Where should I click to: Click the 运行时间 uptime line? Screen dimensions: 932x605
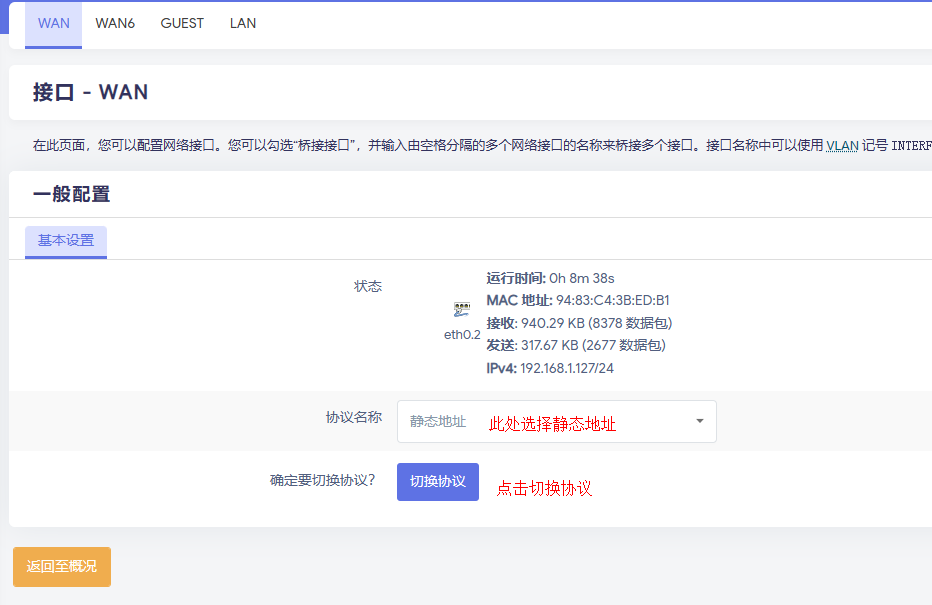[x=550, y=278]
